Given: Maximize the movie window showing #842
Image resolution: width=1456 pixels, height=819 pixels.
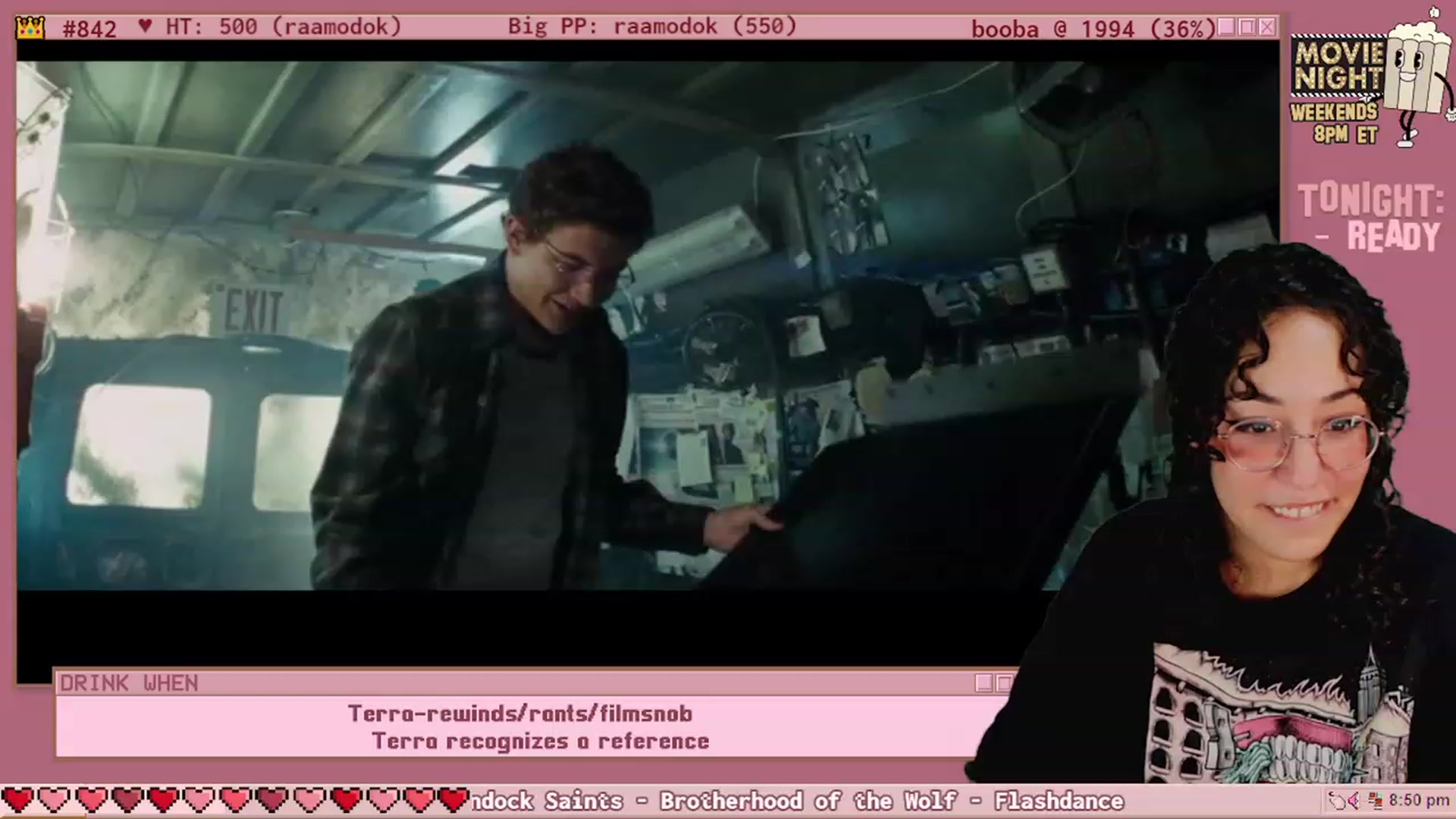Looking at the screenshot, I should click(1247, 27).
